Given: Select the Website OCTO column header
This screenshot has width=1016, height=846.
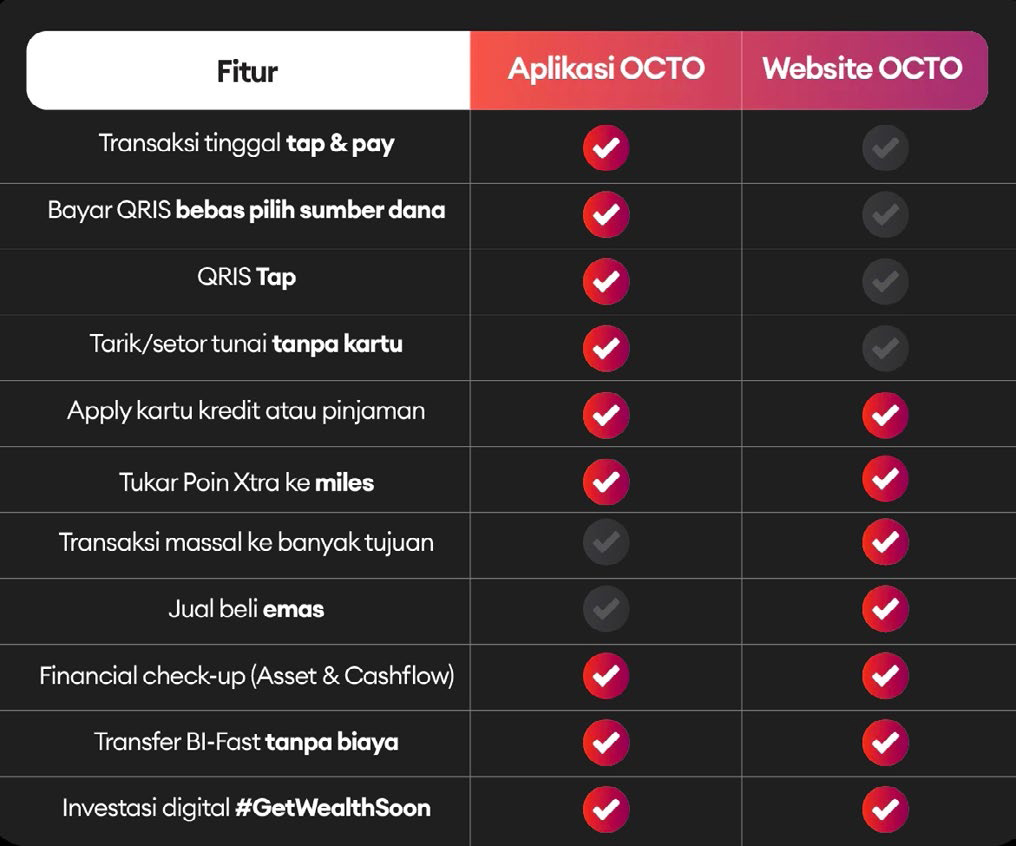Looking at the screenshot, I should pyautogui.click(x=862, y=69).
